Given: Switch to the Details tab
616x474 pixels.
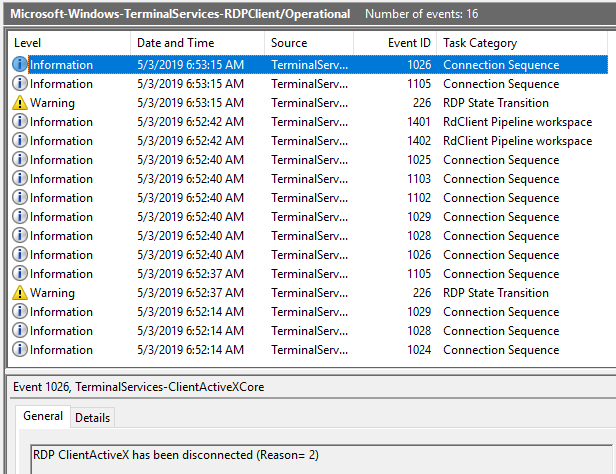Looking at the screenshot, I should pyautogui.click(x=92, y=417).
